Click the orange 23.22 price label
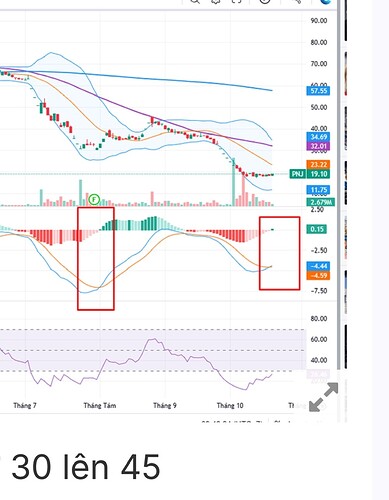The height and width of the screenshot is (500, 389). click(x=318, y=164)
